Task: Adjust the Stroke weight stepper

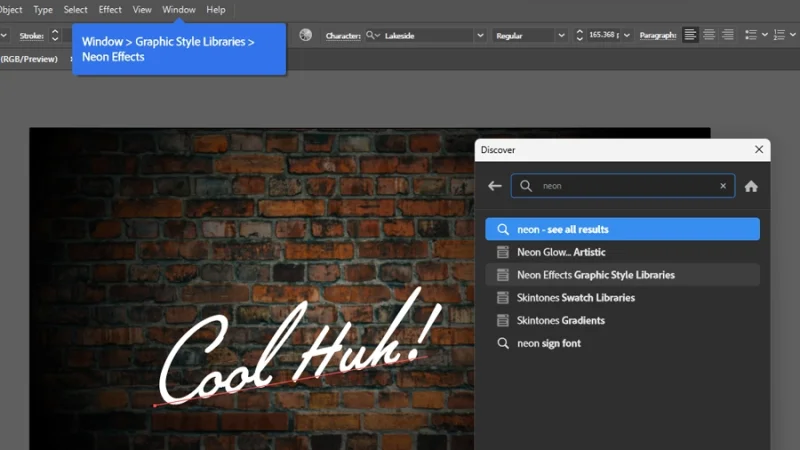Action: (55, 35)
